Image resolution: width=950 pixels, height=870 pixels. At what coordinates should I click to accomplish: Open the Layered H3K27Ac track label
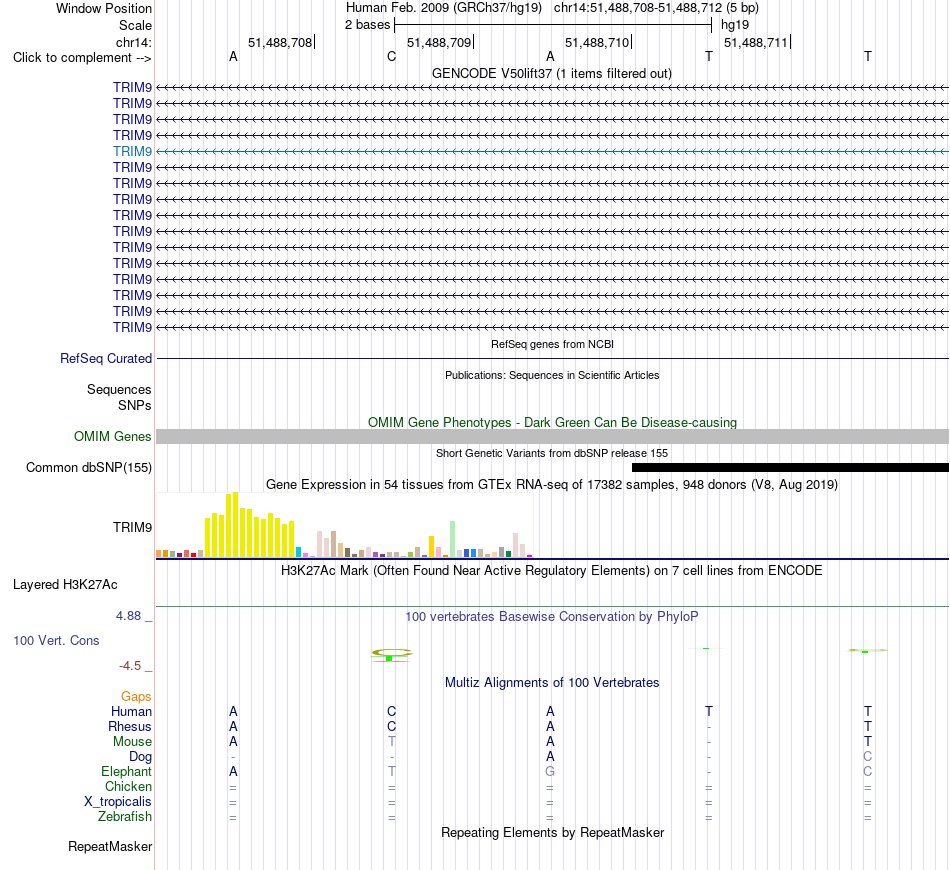65,585
